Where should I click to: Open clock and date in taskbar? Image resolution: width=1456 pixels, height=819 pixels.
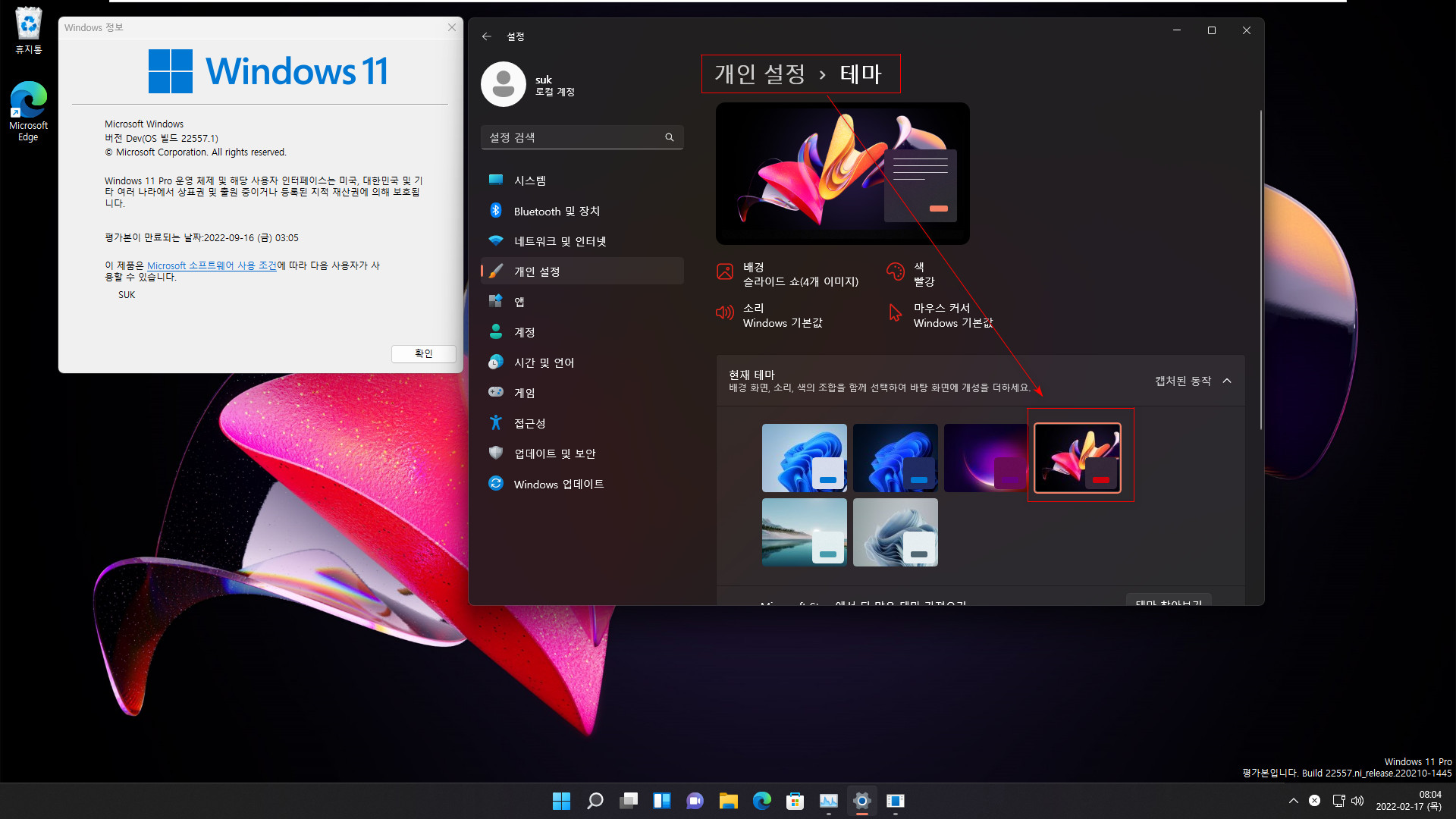1410,801
